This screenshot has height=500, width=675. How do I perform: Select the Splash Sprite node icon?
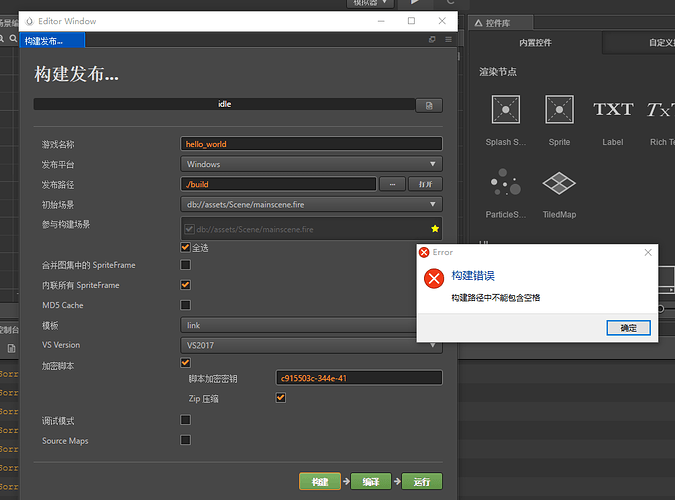coord(505,109)
